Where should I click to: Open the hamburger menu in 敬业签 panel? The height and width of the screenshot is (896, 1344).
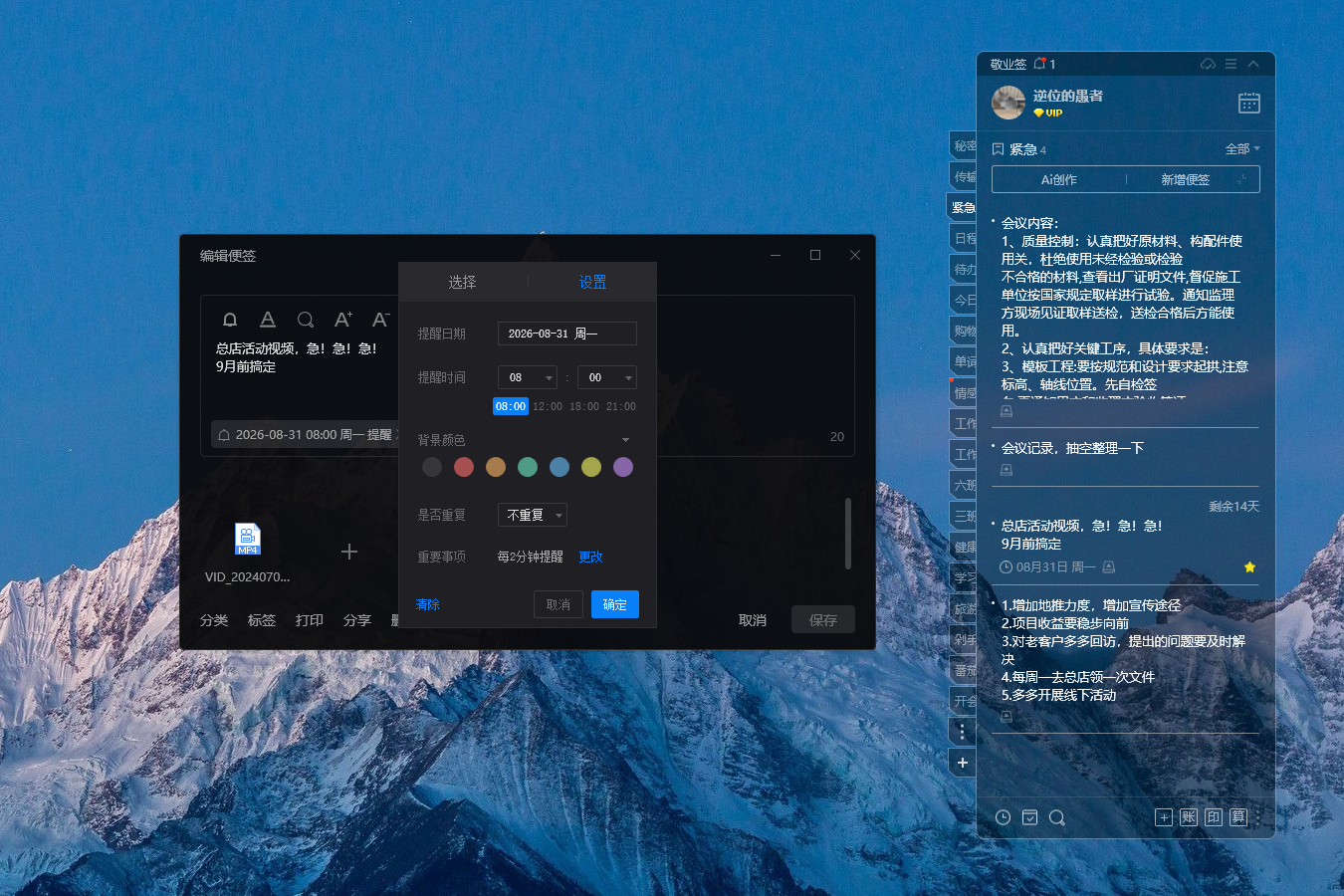pyautogui.click(x=1231, y=64)
